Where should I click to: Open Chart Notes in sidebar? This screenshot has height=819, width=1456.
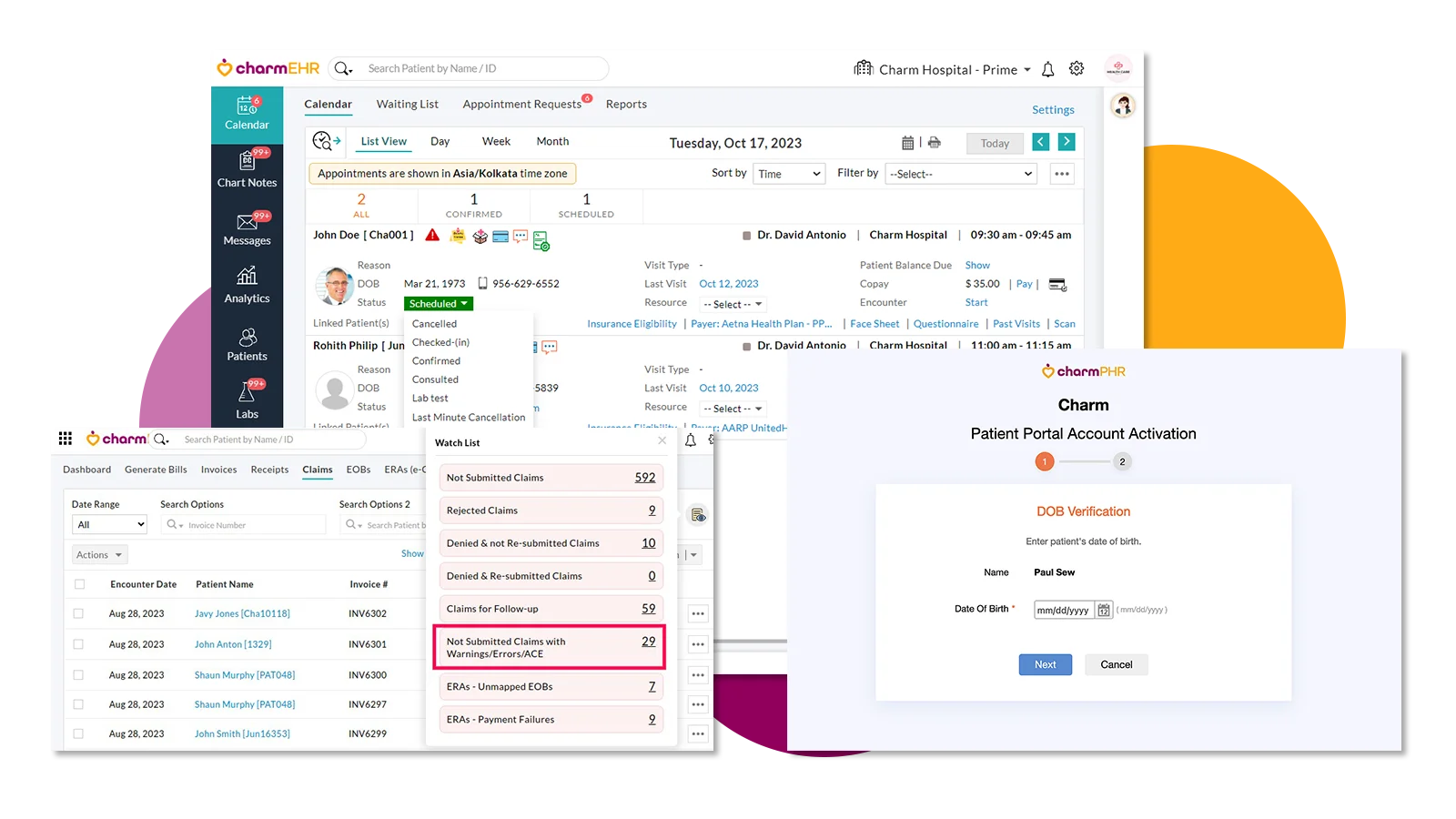247,170
